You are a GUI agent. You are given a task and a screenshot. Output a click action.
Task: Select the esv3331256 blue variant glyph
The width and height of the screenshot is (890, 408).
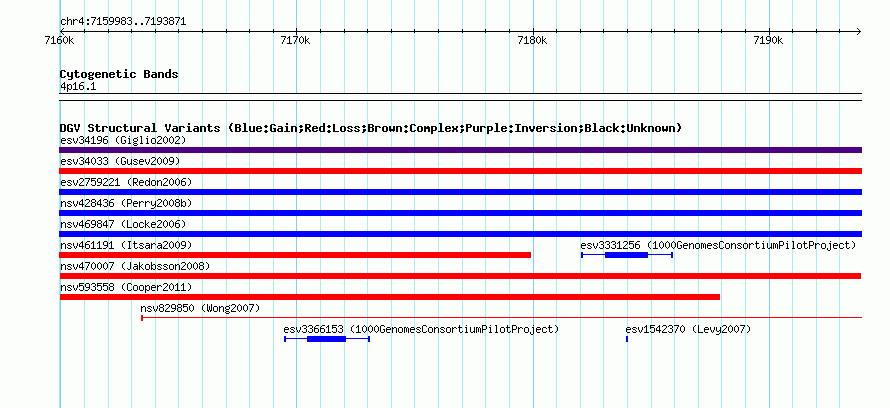point(627,255)
